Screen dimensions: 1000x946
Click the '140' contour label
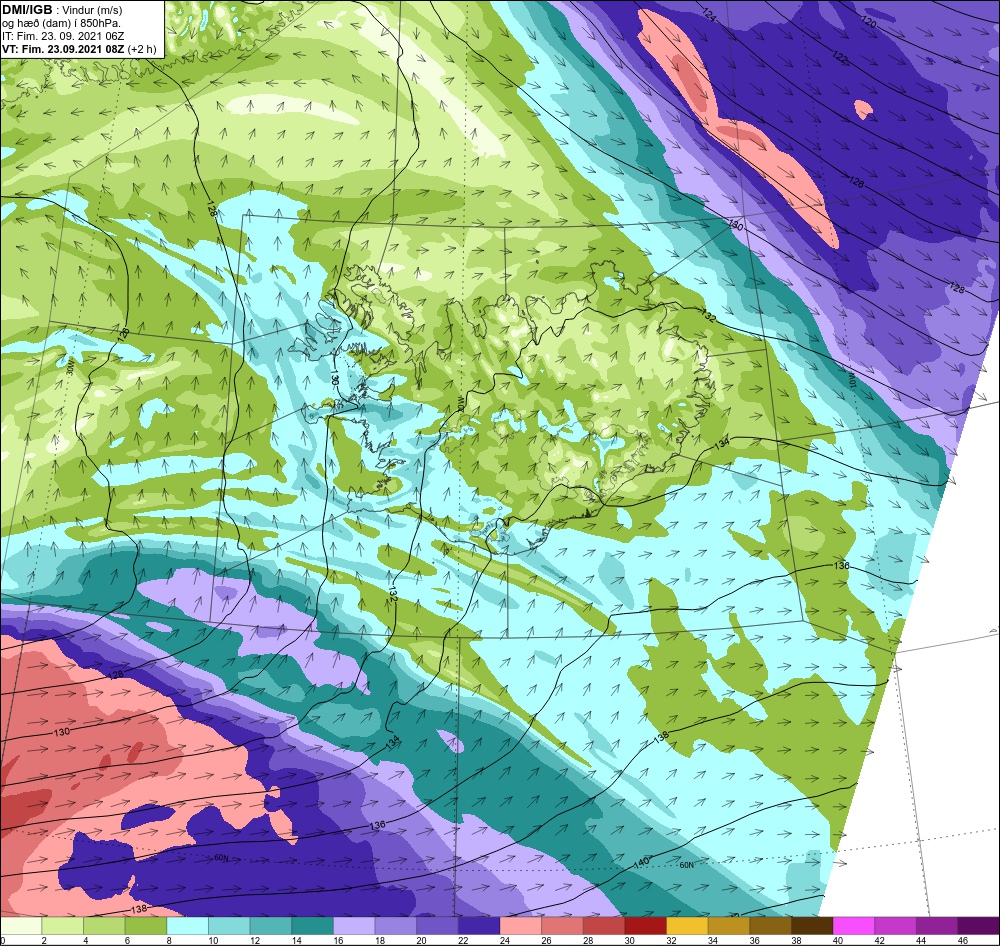(641, 862)
